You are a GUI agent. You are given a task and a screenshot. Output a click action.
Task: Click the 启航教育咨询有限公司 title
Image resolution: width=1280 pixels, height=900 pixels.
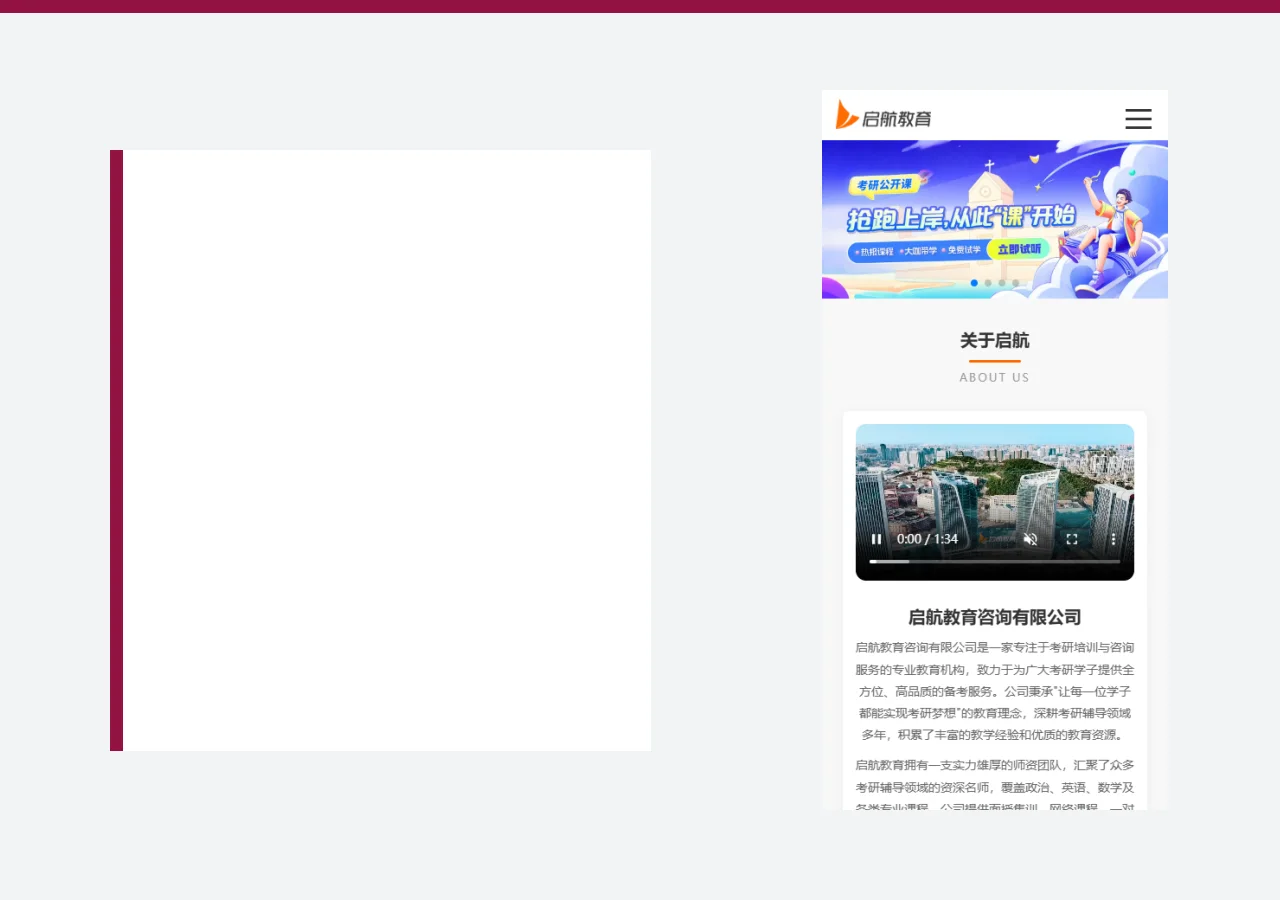click(995, 617)
